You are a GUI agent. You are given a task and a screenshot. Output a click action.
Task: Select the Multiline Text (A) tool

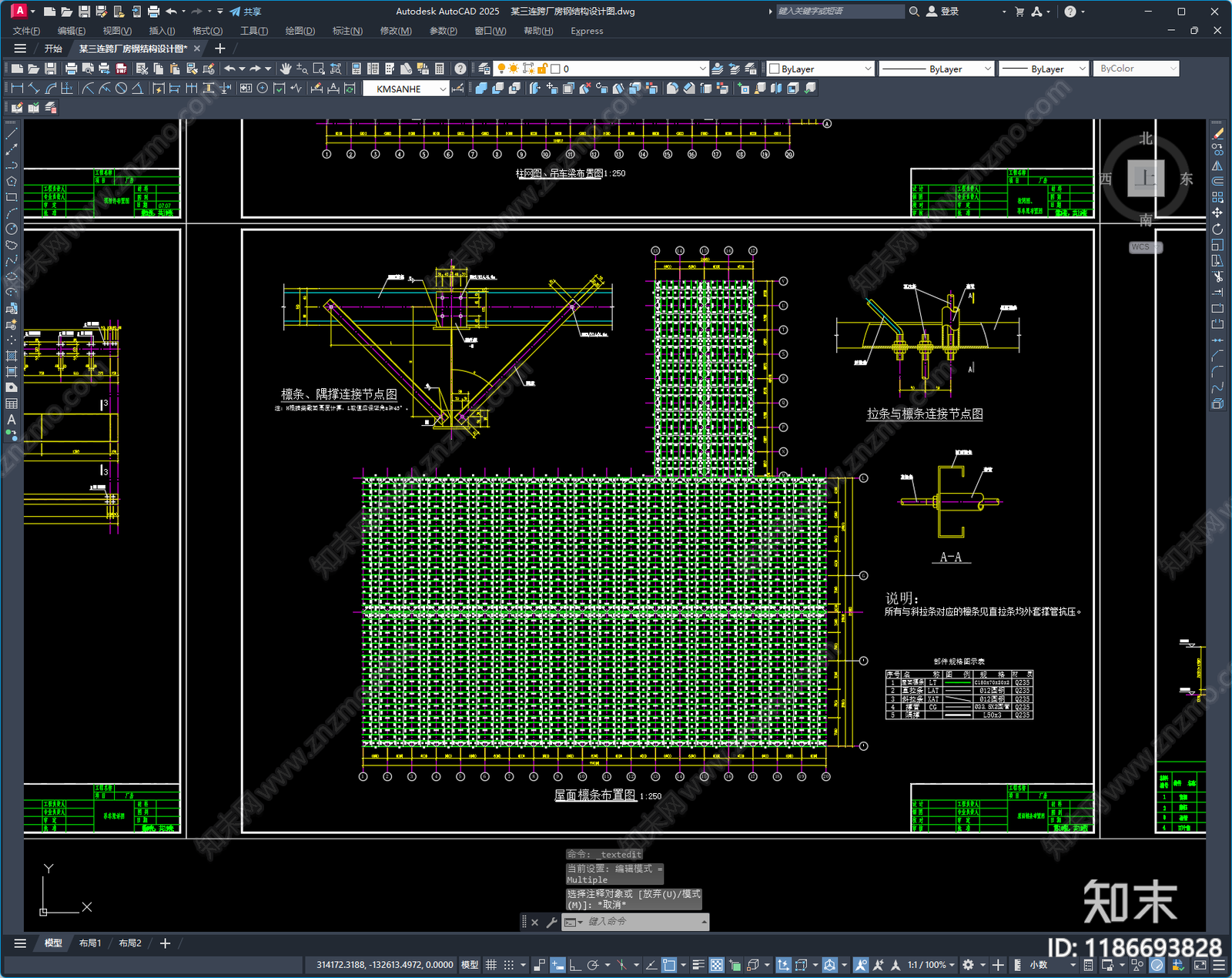click(12, 420)
